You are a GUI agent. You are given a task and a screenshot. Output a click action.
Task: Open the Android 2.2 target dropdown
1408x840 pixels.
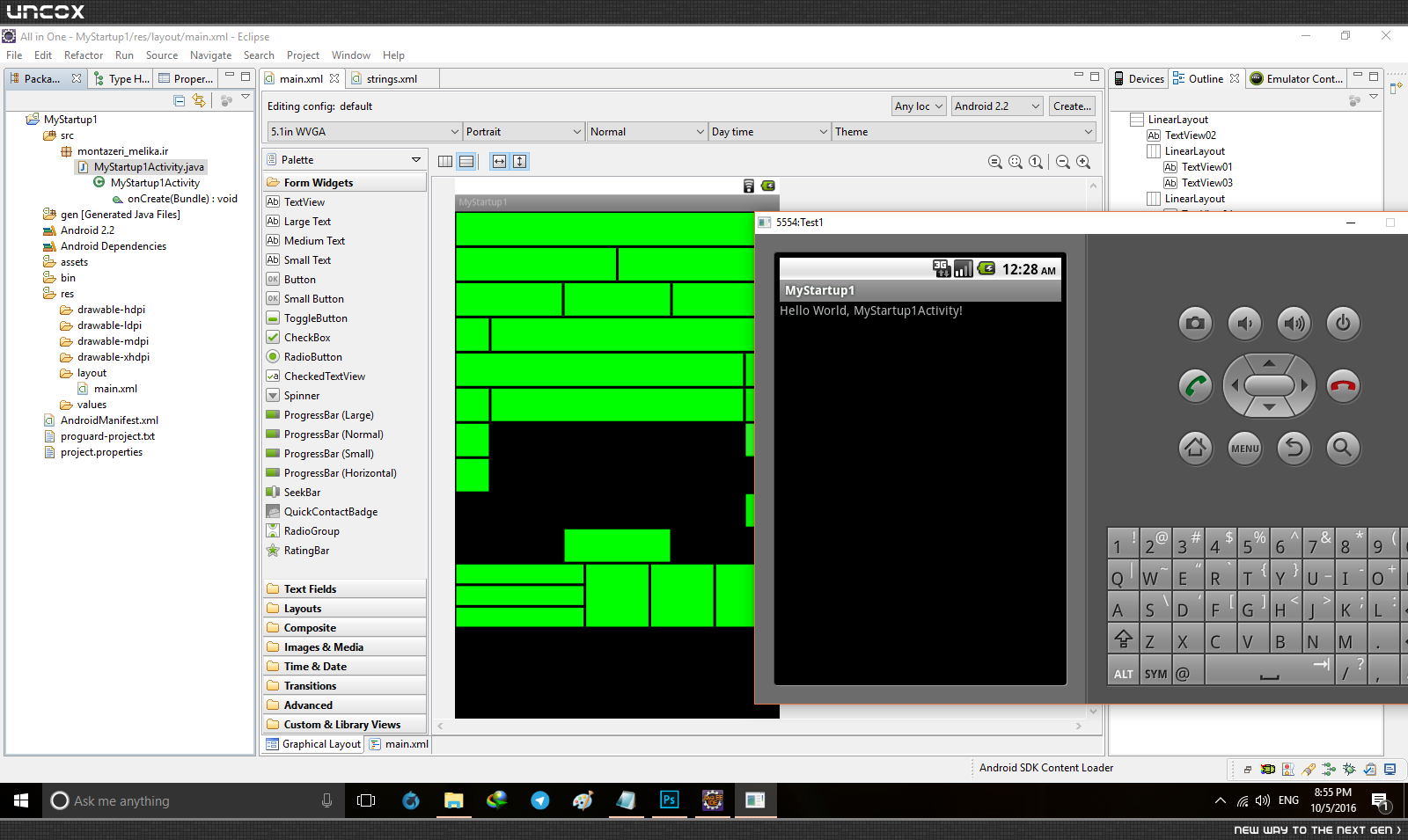point(997,106)
